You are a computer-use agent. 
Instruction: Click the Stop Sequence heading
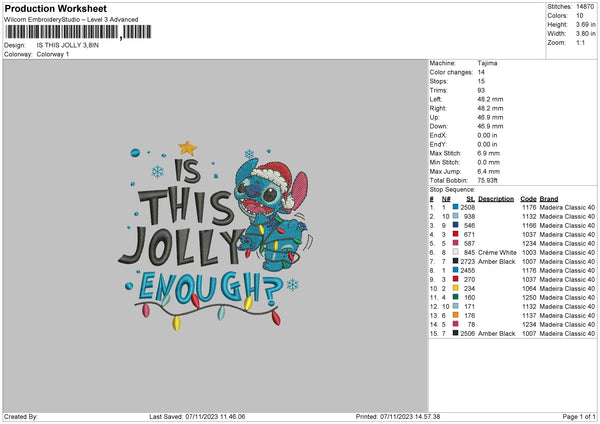452,190
